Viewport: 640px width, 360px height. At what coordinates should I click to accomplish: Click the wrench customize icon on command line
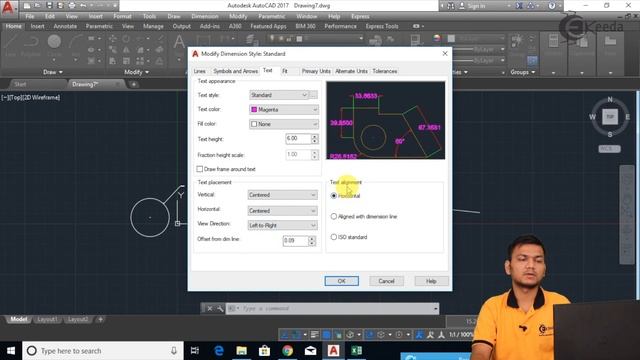click(x=220, y=309)
